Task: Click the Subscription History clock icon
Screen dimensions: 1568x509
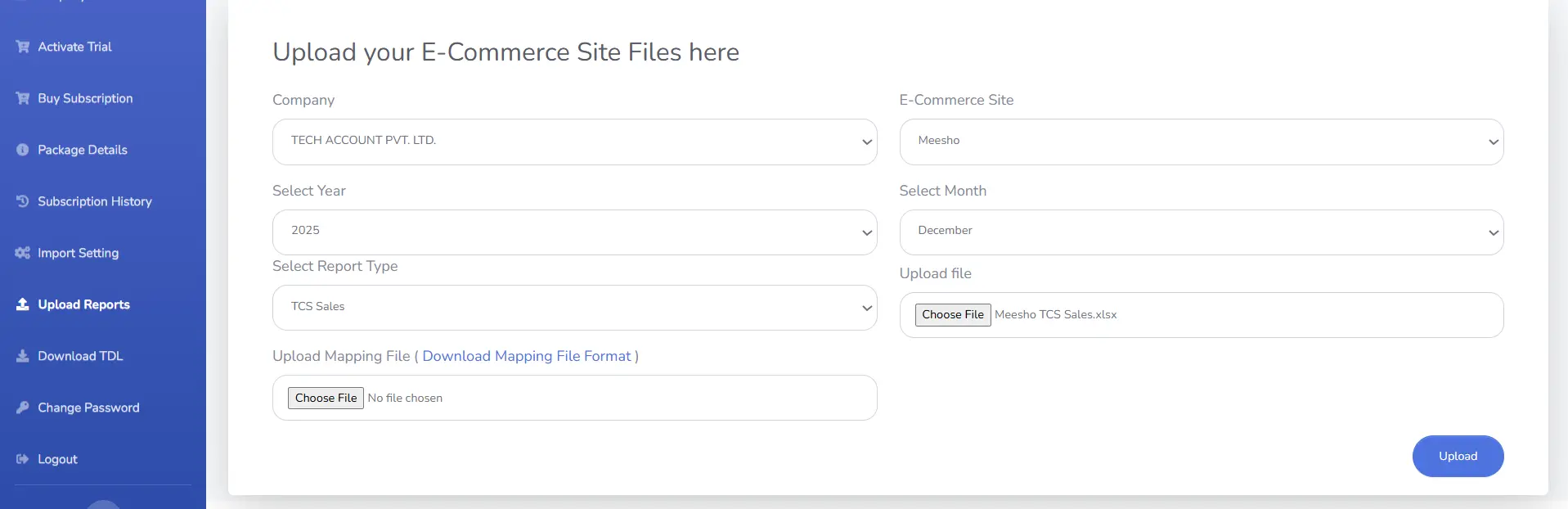Action: 23,201
